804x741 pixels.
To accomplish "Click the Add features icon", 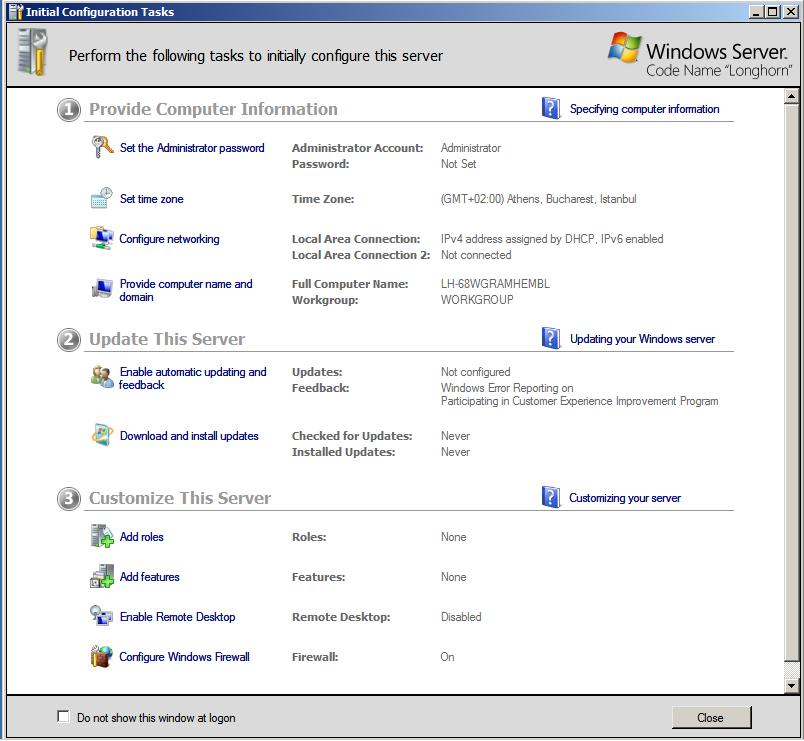I will pyautogui.click(x=102, y=576).
